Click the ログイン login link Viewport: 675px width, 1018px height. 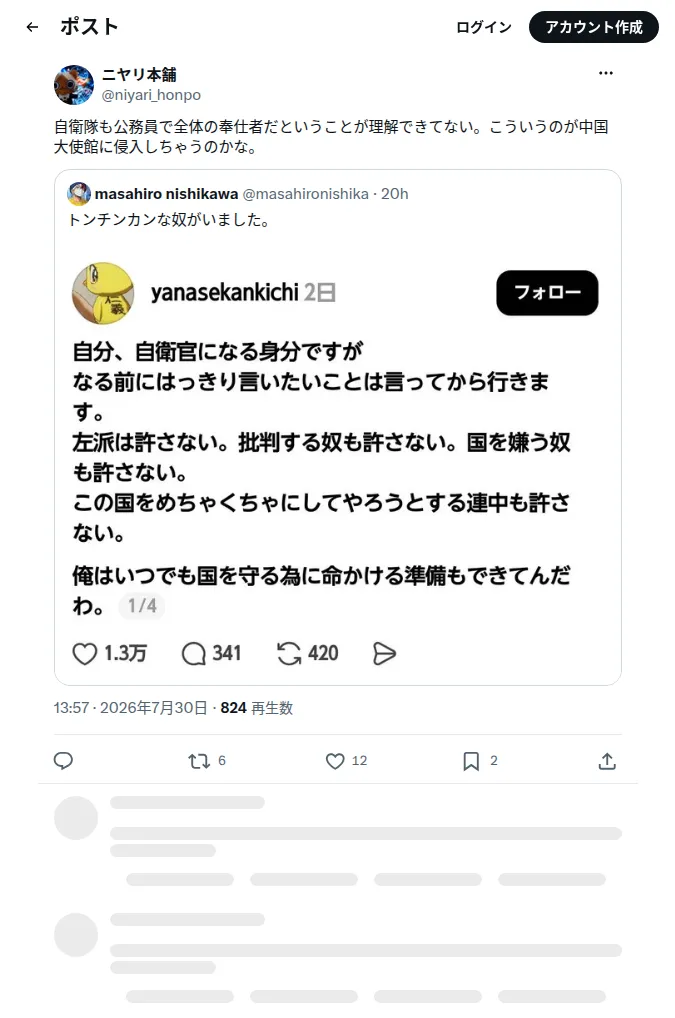coord(484,27)
